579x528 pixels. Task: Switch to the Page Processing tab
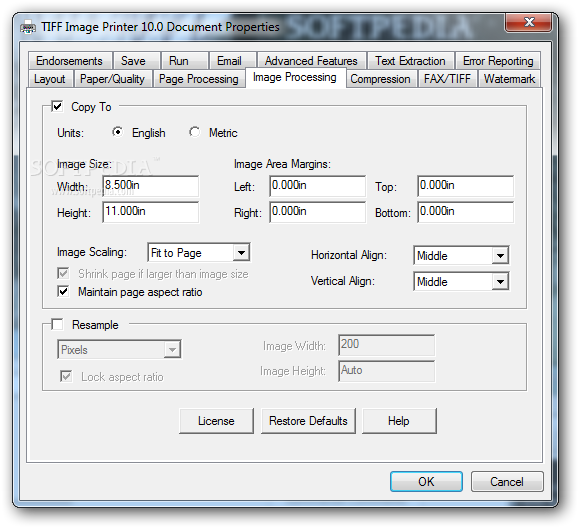[199, 79]
